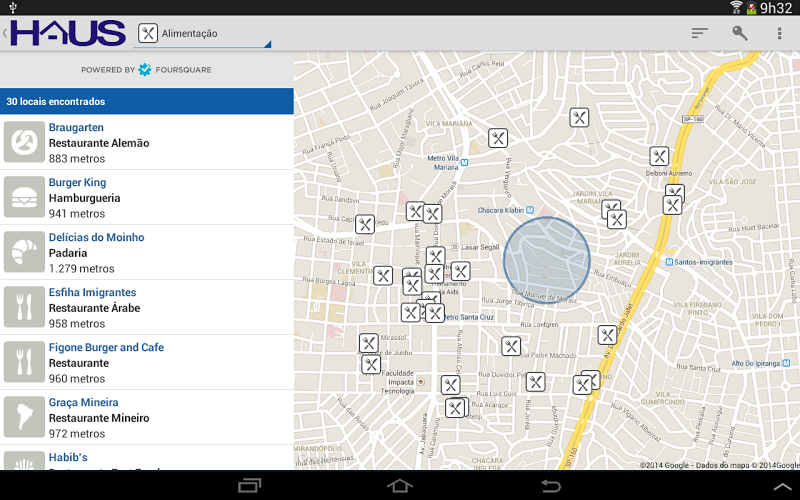This screenshot has width=800, height=500.
Task: Open Graça Mineira venue
Action: click(147, 418)
